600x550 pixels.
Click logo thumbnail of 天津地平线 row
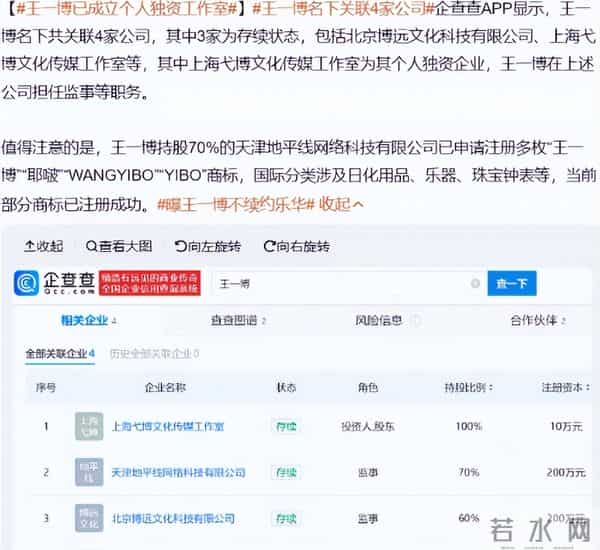89,472
